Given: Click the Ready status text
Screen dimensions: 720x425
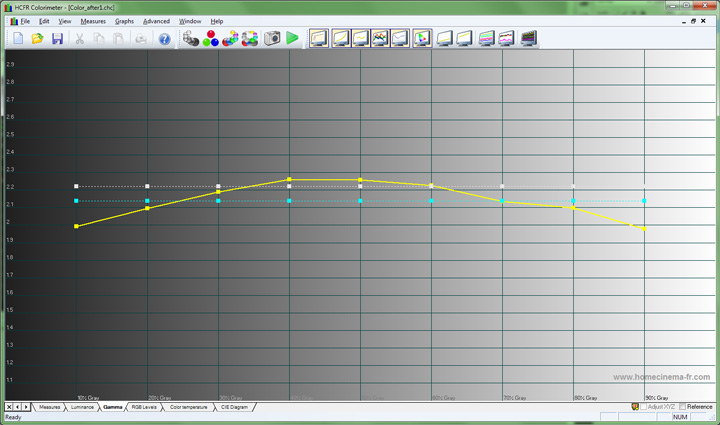Looking at the screenshot, I should click(13, 417).
